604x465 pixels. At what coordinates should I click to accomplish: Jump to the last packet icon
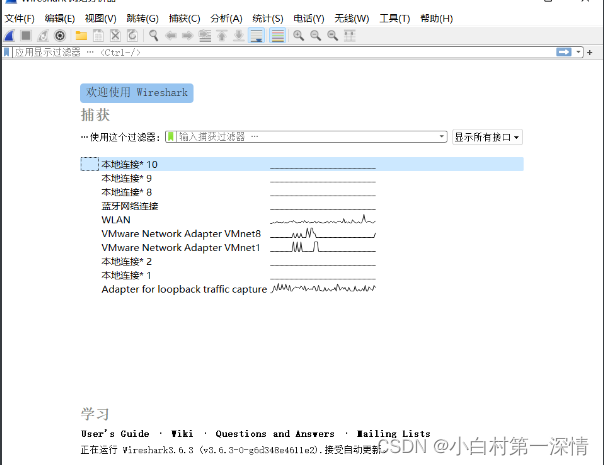[x=239, y=36]
